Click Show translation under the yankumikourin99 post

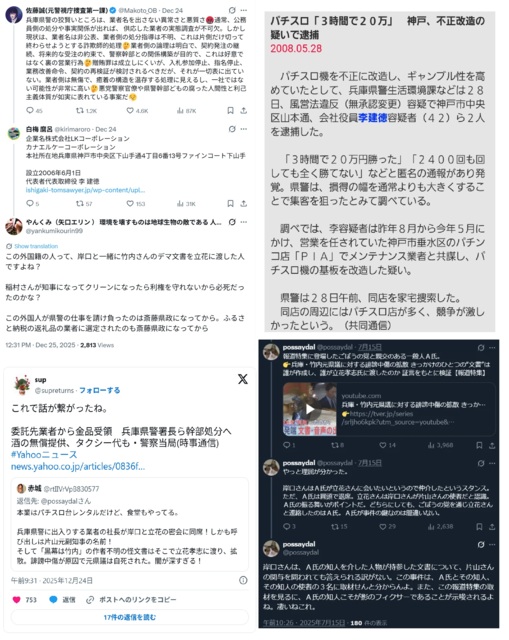pos(36,246)
